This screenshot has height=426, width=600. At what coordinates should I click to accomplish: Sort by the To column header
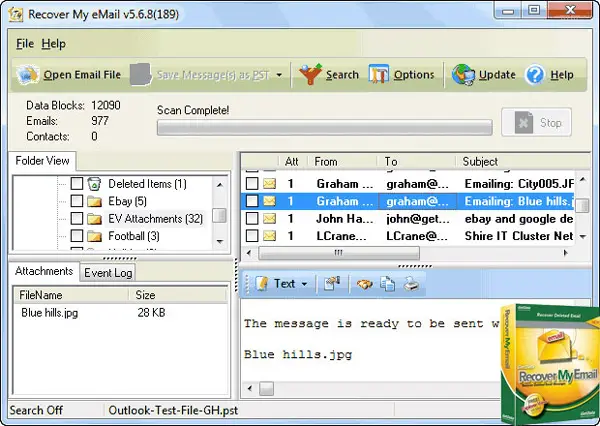416,162
